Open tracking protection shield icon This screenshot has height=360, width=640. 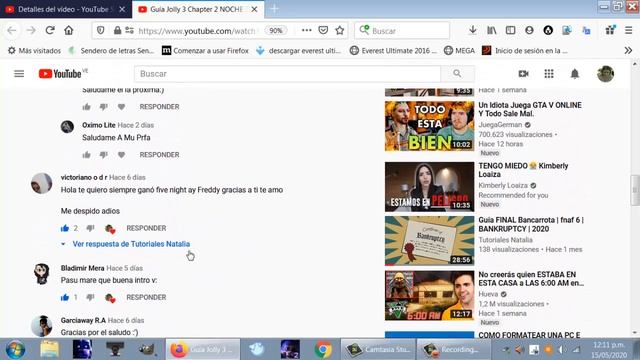[x=100, y=30]
